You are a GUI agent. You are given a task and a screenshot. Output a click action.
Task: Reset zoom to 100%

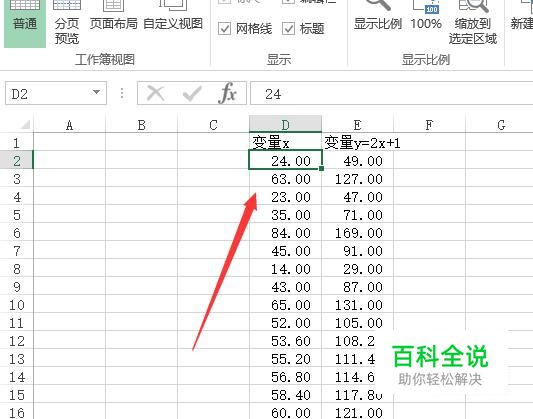point(426,16)
